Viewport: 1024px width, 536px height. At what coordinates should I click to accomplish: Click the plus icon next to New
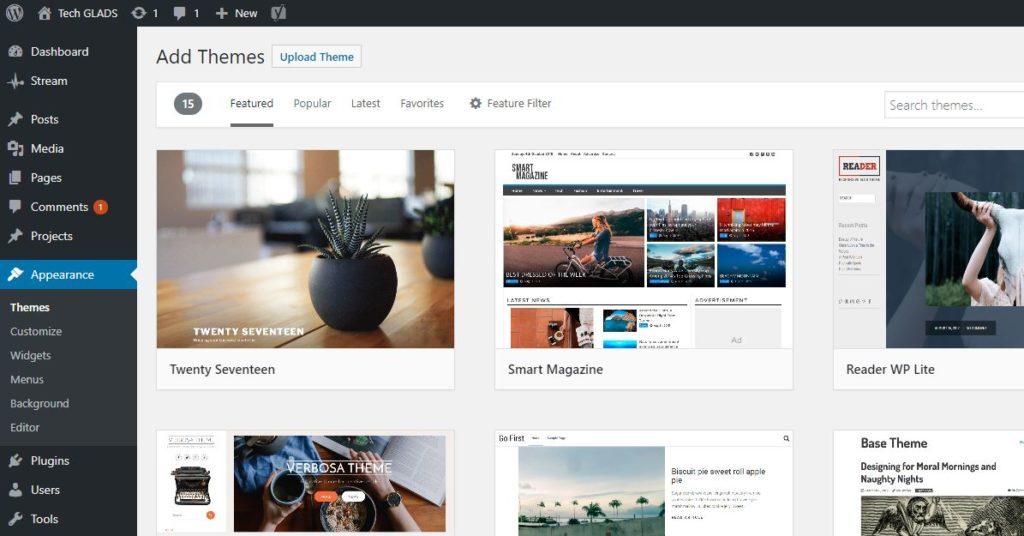tap(221, 13)
